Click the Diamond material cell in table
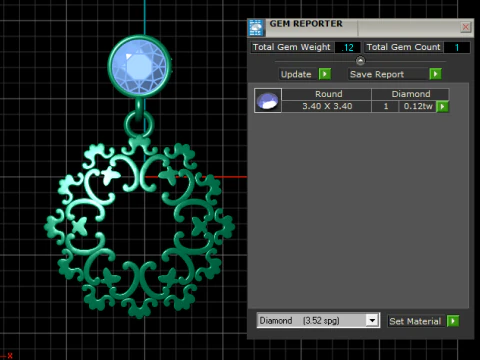This screenshot has width=480, height=360. point(411,94)
